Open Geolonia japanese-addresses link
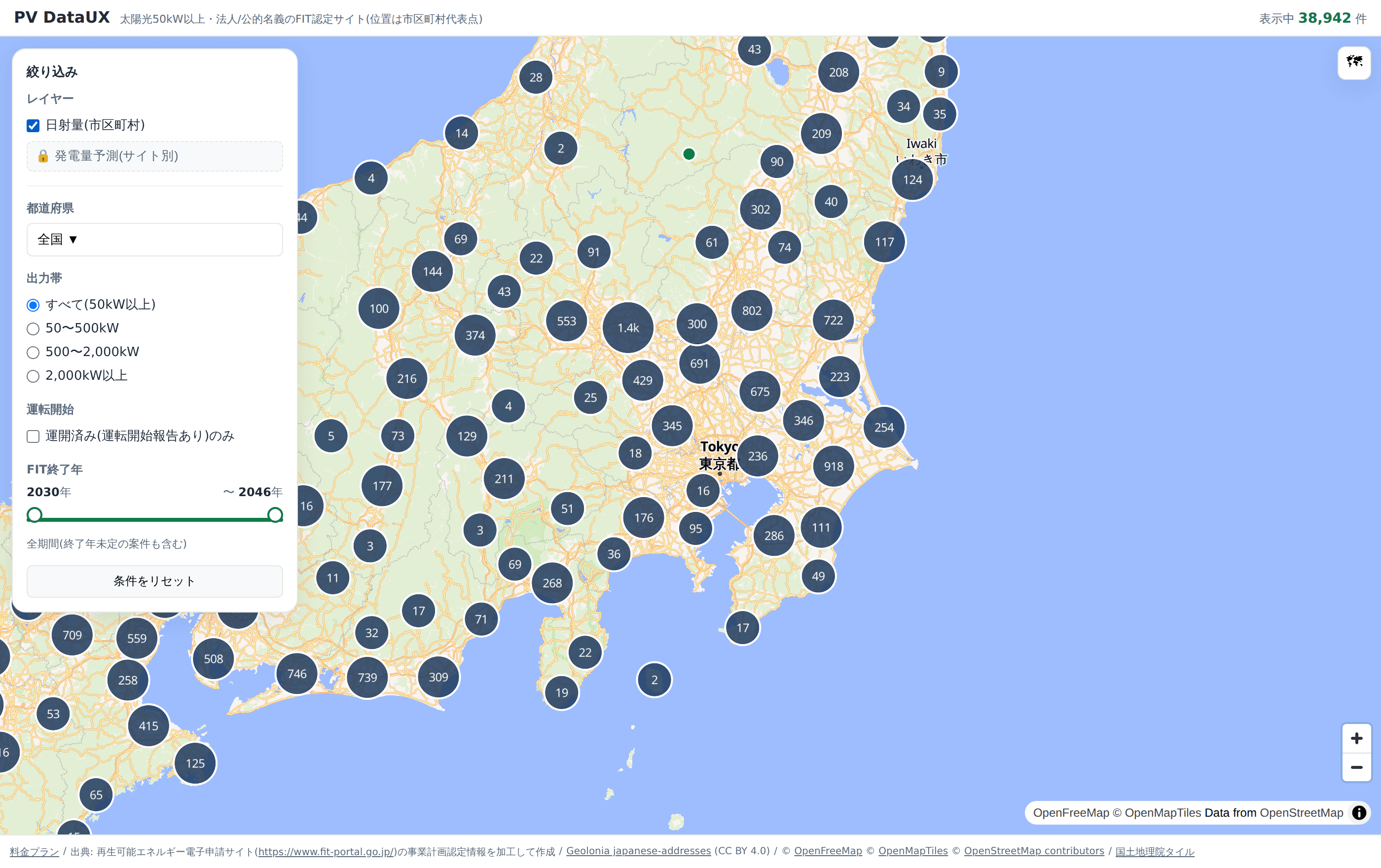The image size is (1381, 868). coord(638,851)
